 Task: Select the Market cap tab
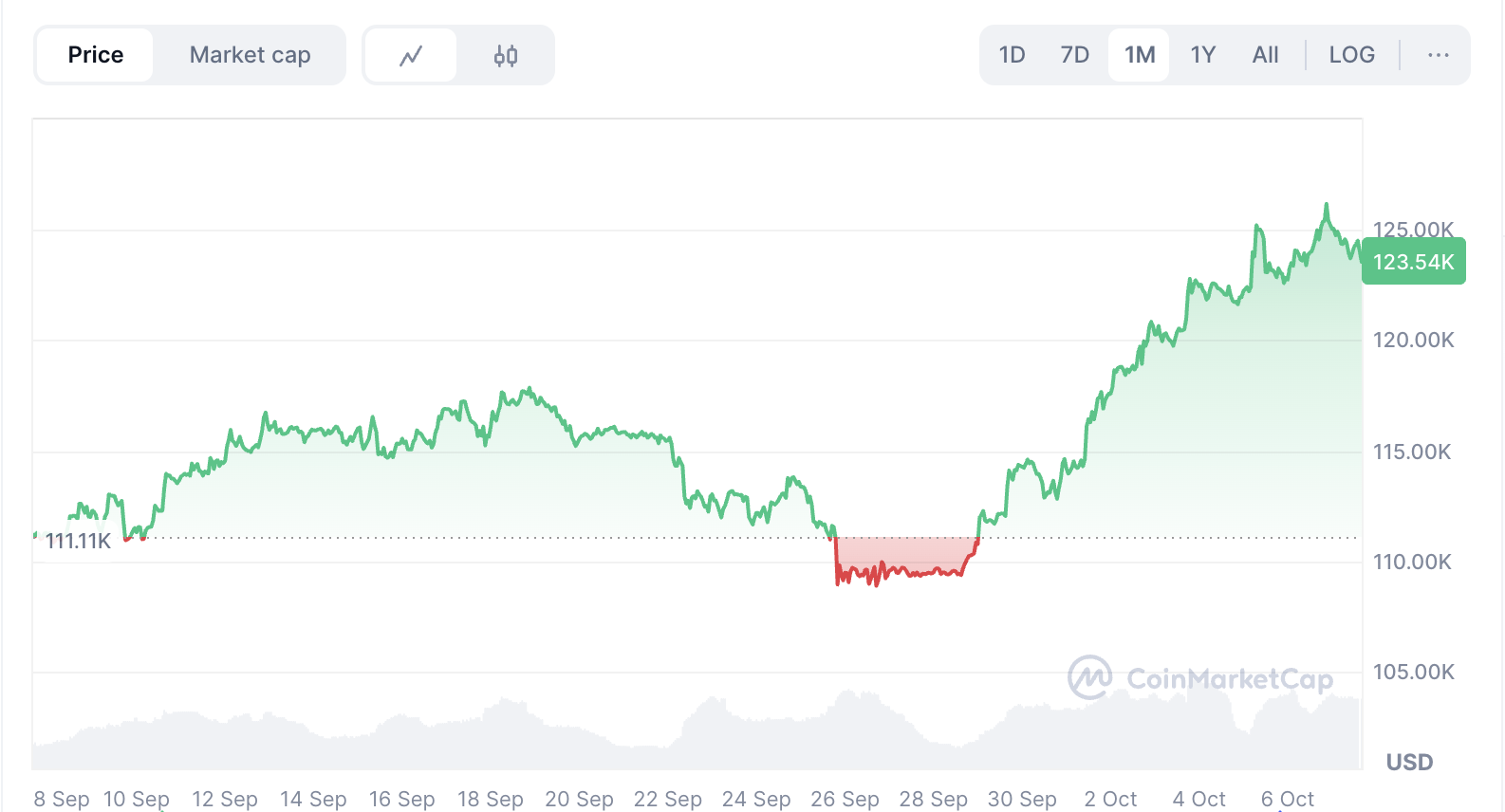coord(250,55)
